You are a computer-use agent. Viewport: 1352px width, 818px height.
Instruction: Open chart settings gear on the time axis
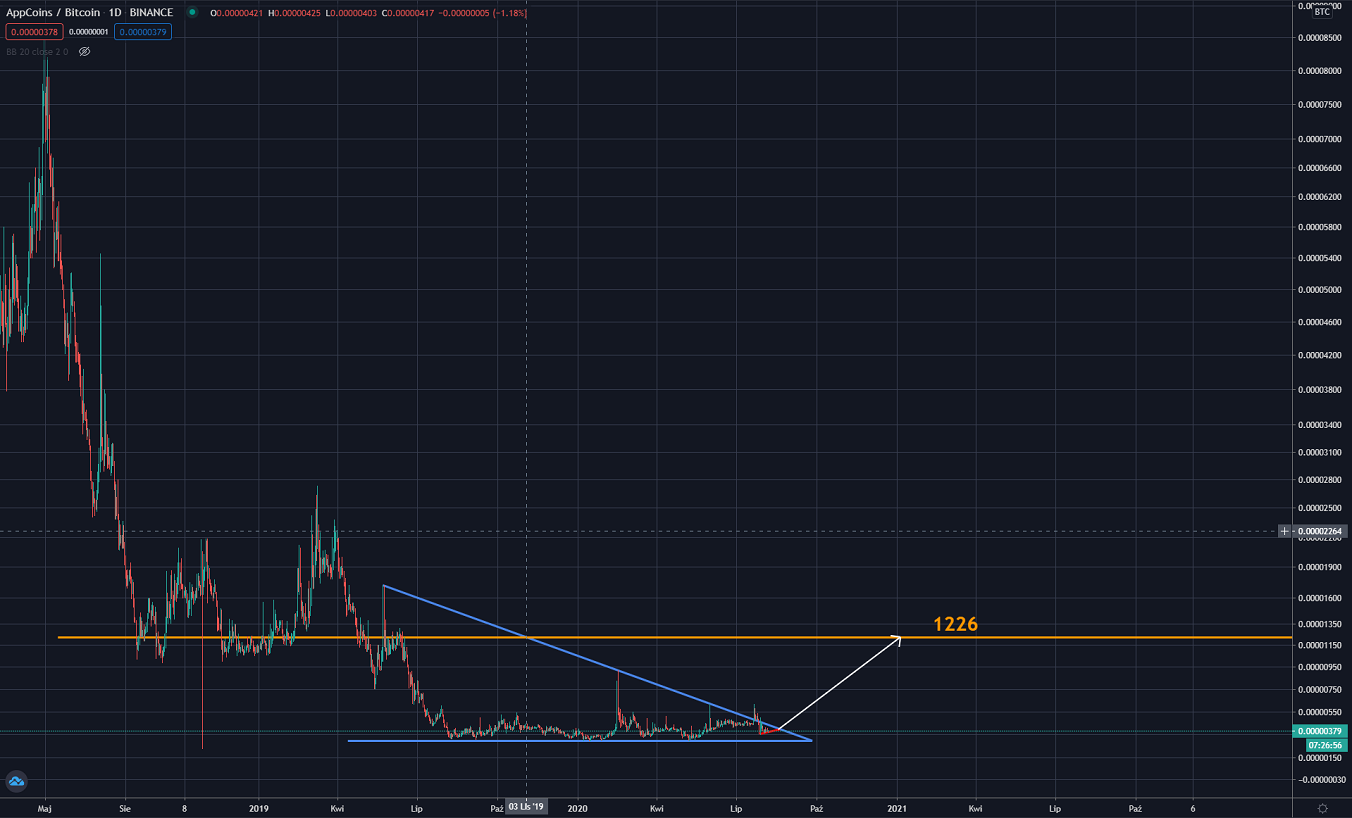pyautogui.click(x=1323, y=807)
